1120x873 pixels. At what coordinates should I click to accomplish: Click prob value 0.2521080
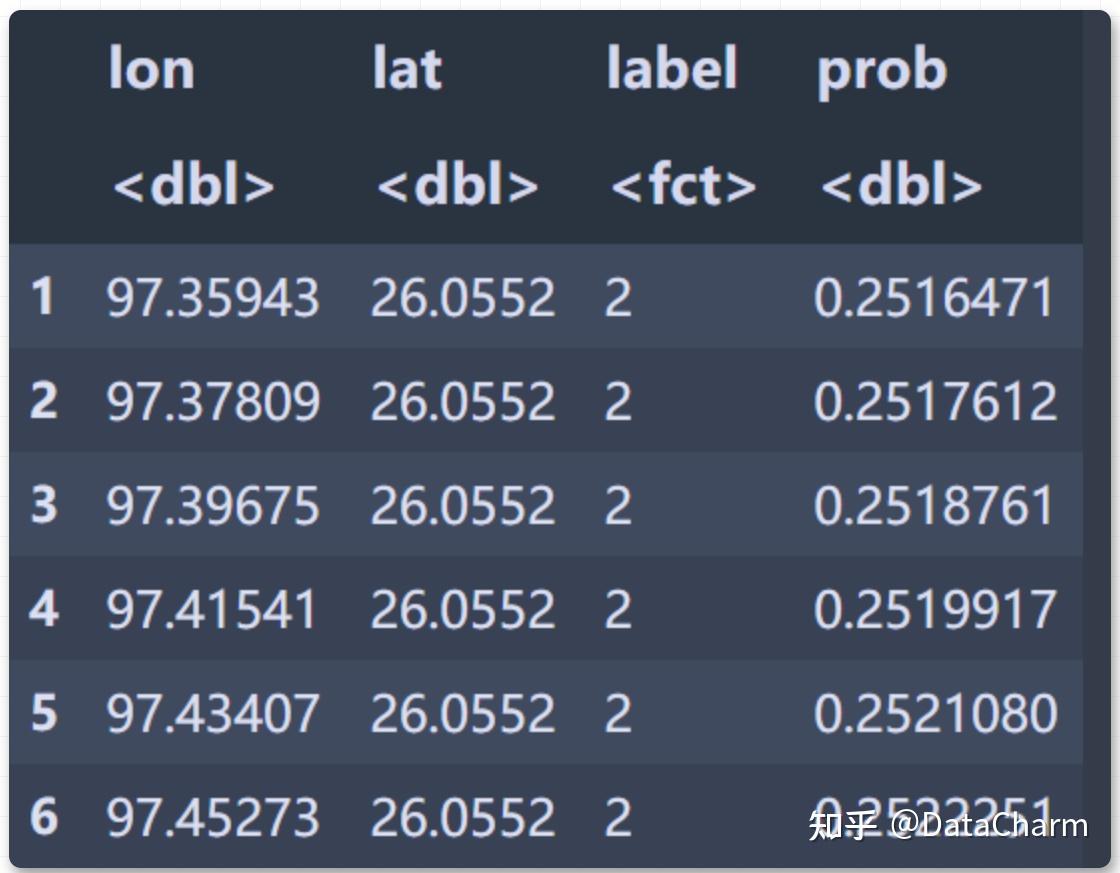936,713
